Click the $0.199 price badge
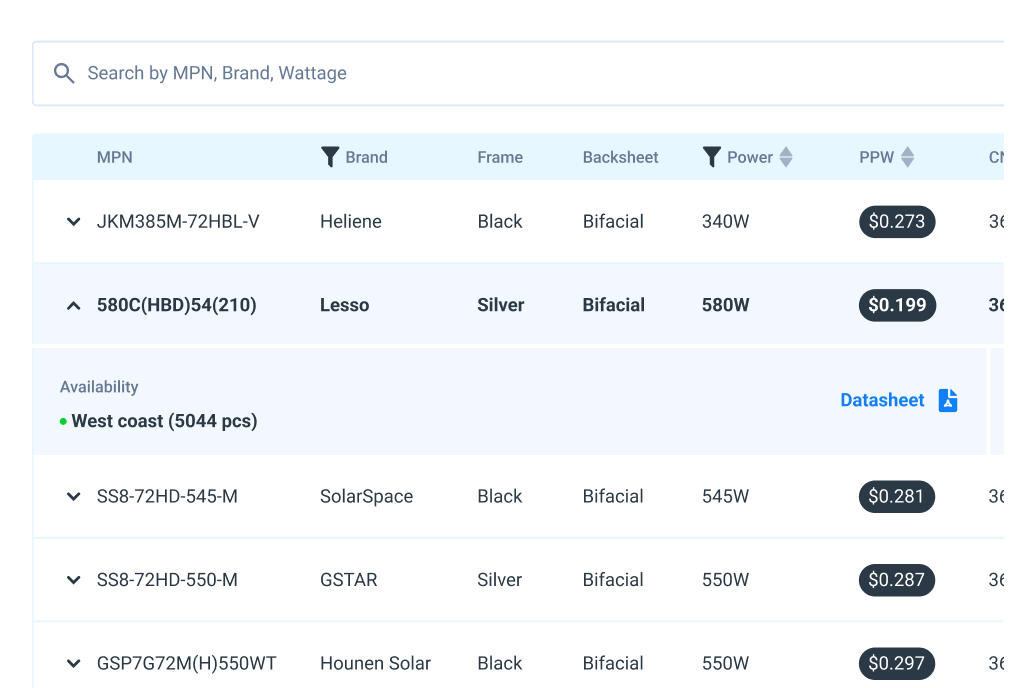Viewport: 1012px width, 688px height. coord(897,305)
